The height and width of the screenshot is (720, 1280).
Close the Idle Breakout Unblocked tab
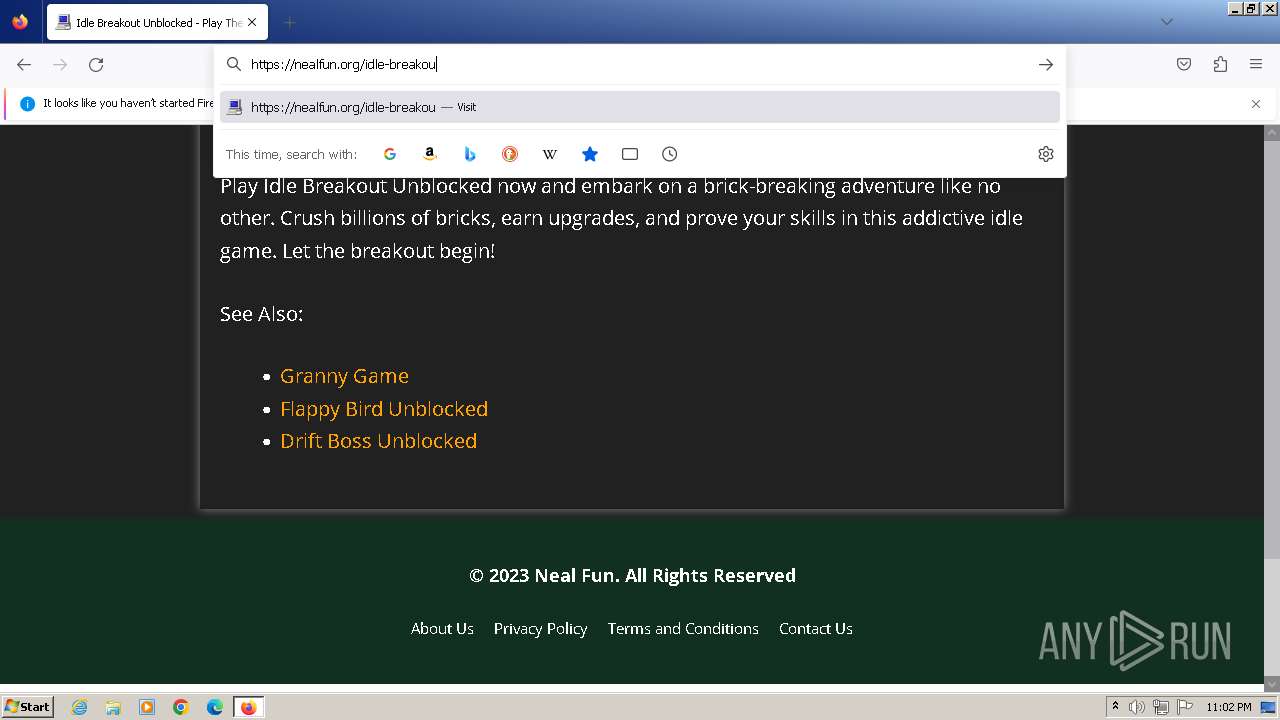point(251,22)
